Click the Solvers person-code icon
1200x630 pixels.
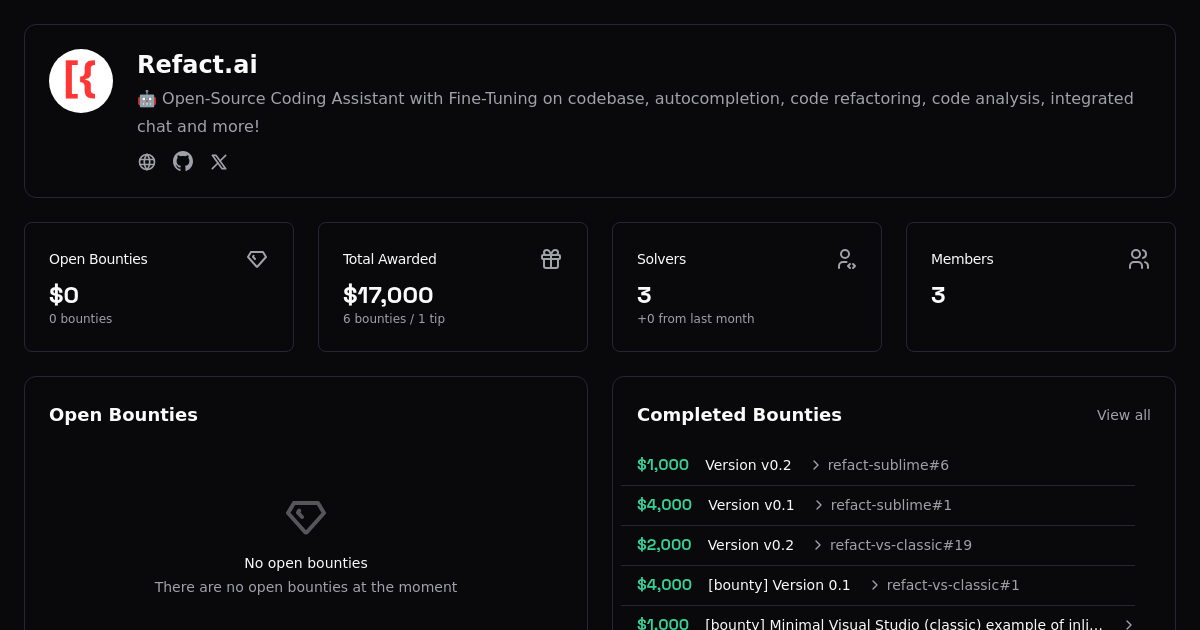tap(846, 259)
